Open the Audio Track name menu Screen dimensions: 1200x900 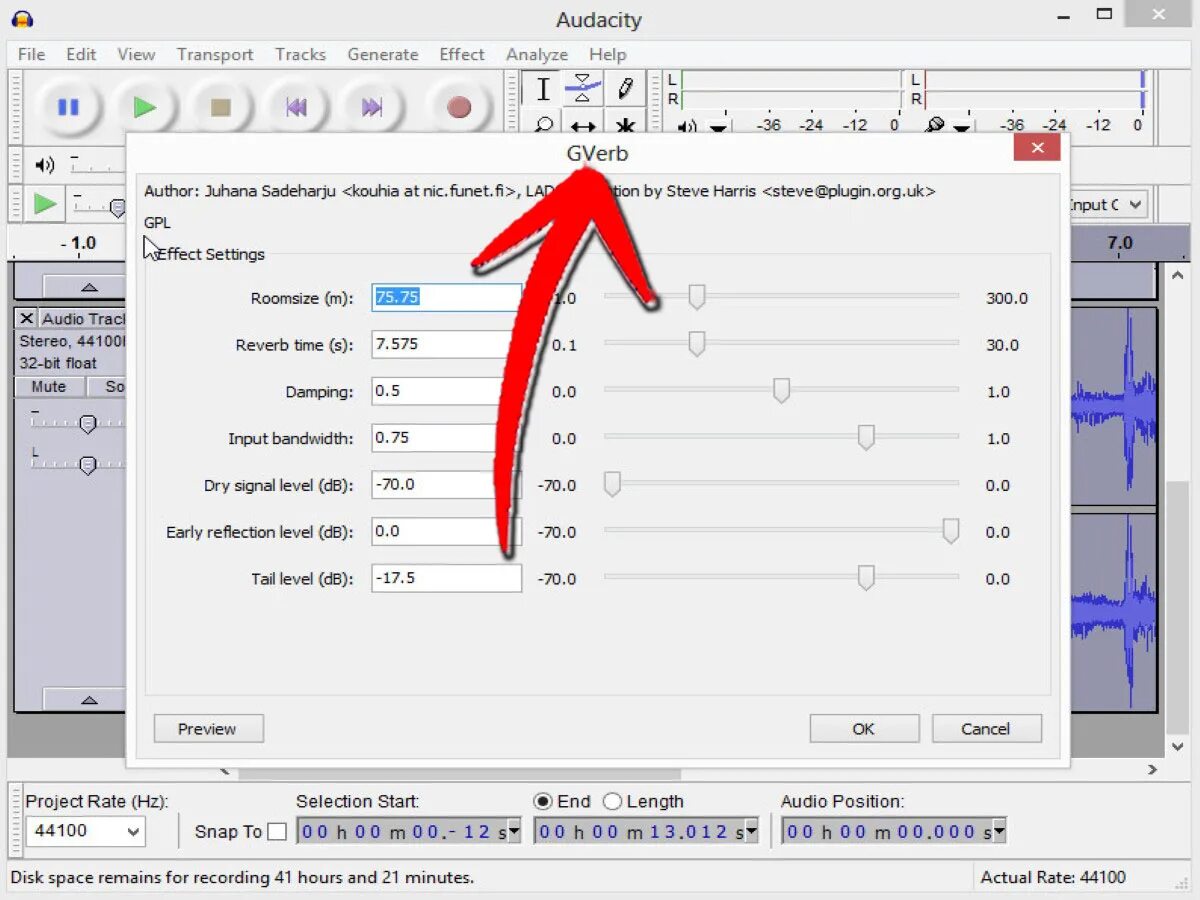(82, 318)
